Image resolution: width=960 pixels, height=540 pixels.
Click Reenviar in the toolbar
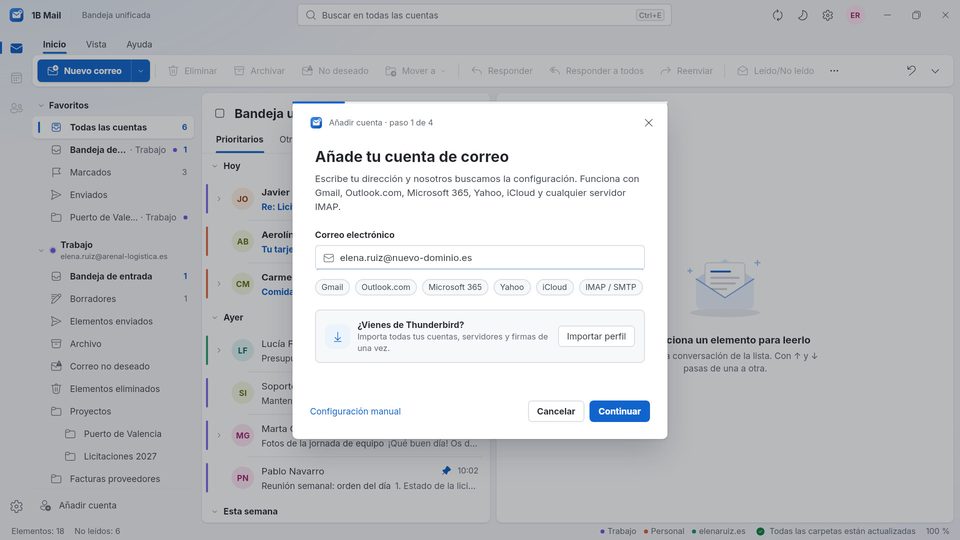pyautogui.click(x=686, y=71)
